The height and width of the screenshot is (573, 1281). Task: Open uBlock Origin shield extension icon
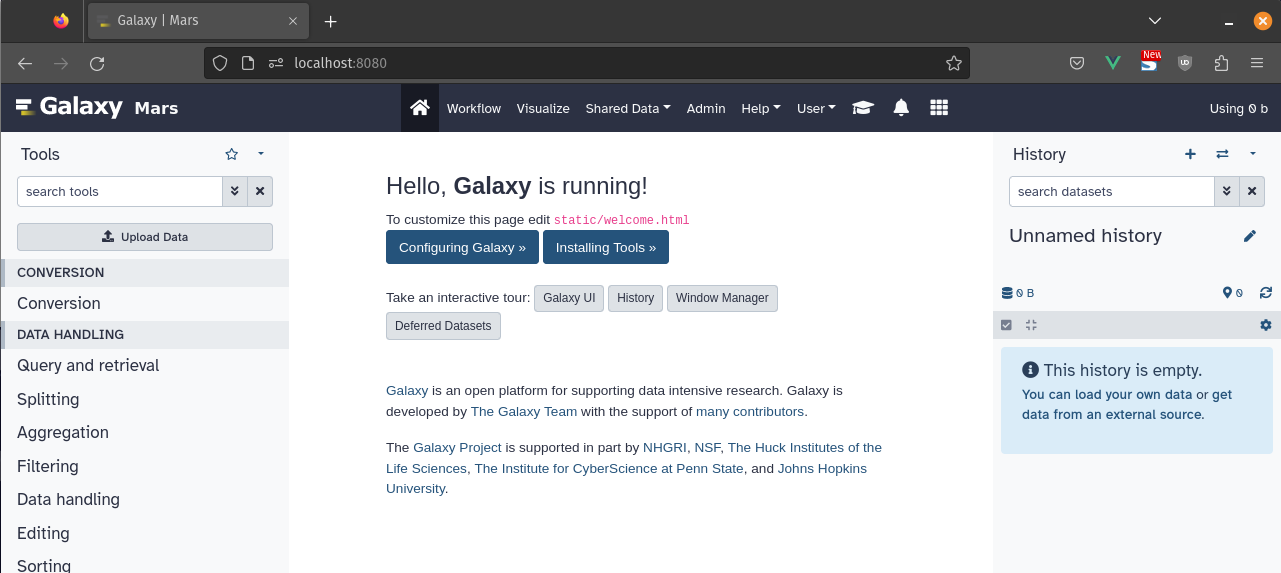[1185, 63]
